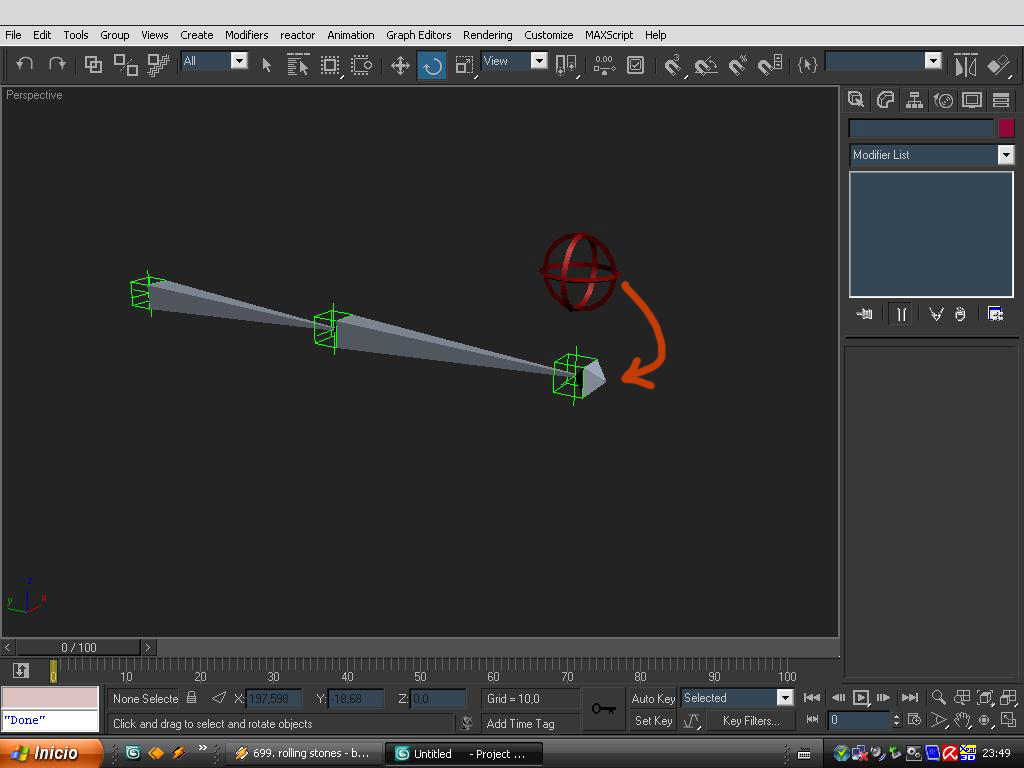1024x768 pixels.
Task: Toggle Angle Snap
Action: [705, 65]
